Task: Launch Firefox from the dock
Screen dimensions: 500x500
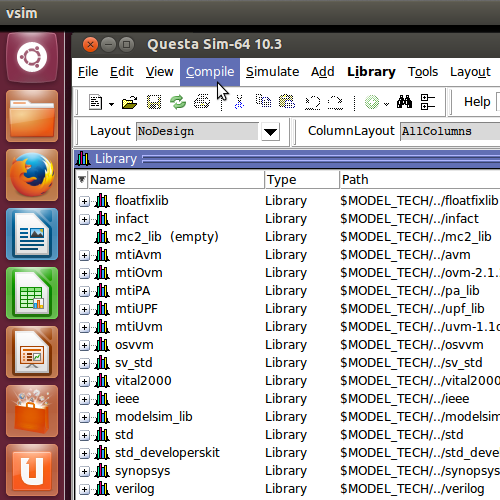Action: 32,175
